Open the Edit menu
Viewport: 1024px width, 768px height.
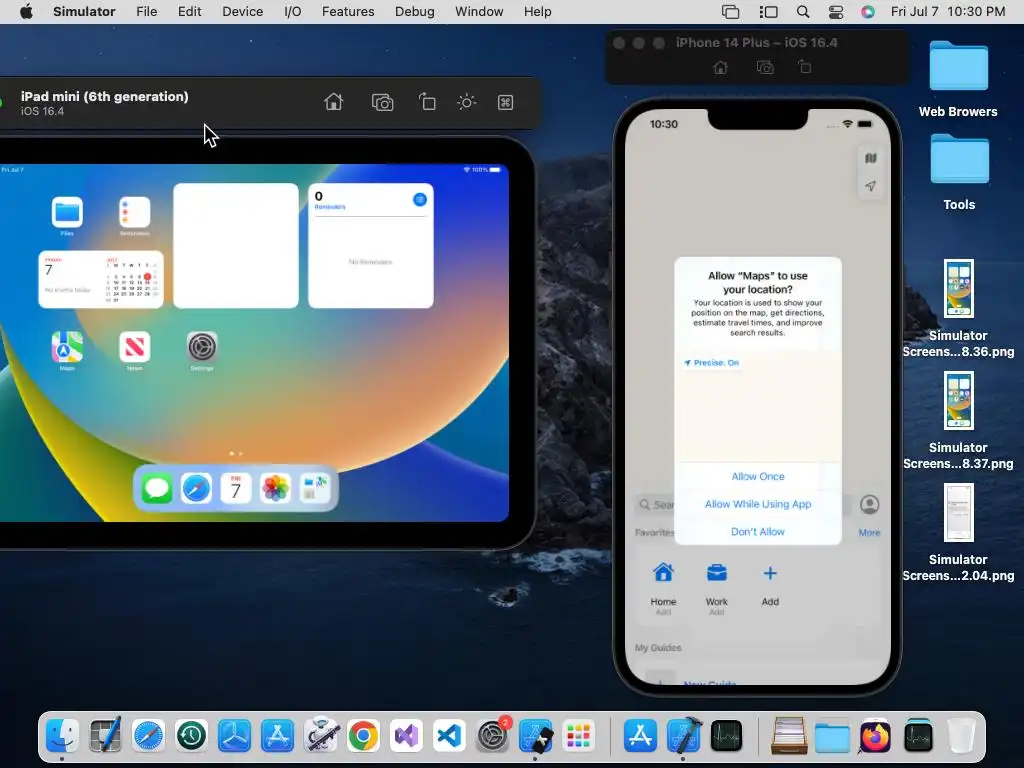click(189, 12)
